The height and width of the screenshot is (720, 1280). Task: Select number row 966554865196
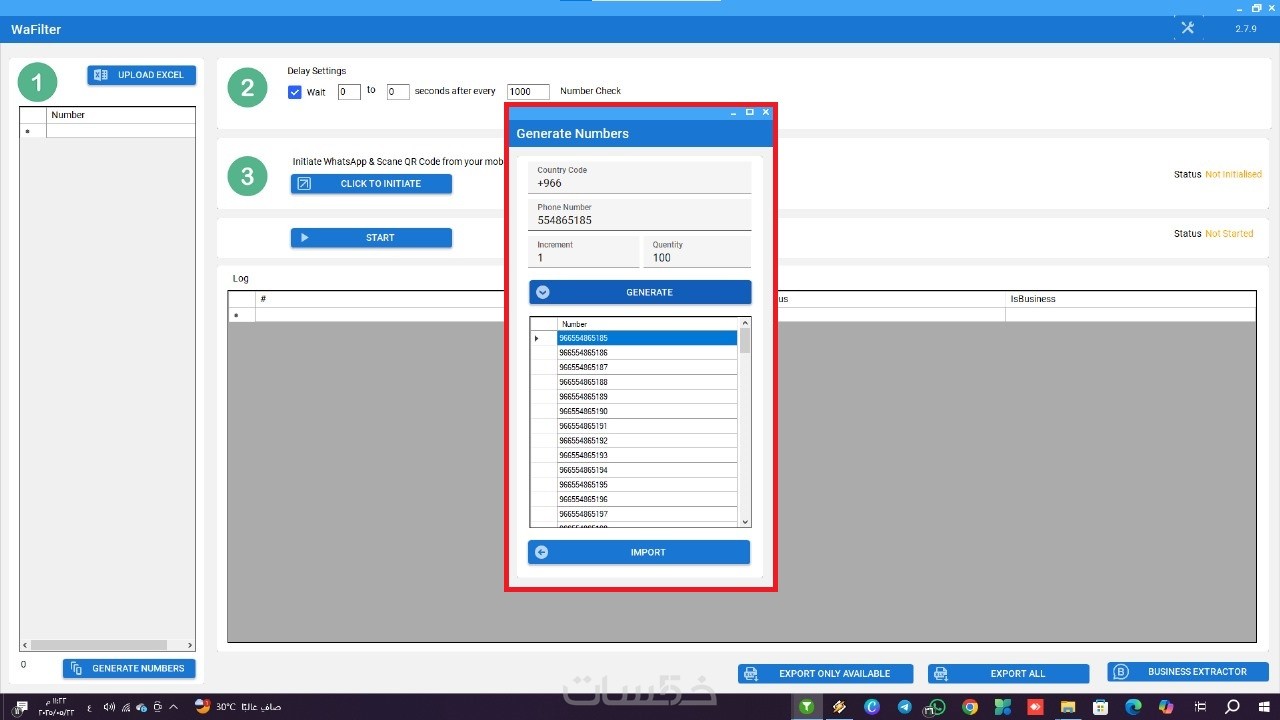(x=647, y=499)
